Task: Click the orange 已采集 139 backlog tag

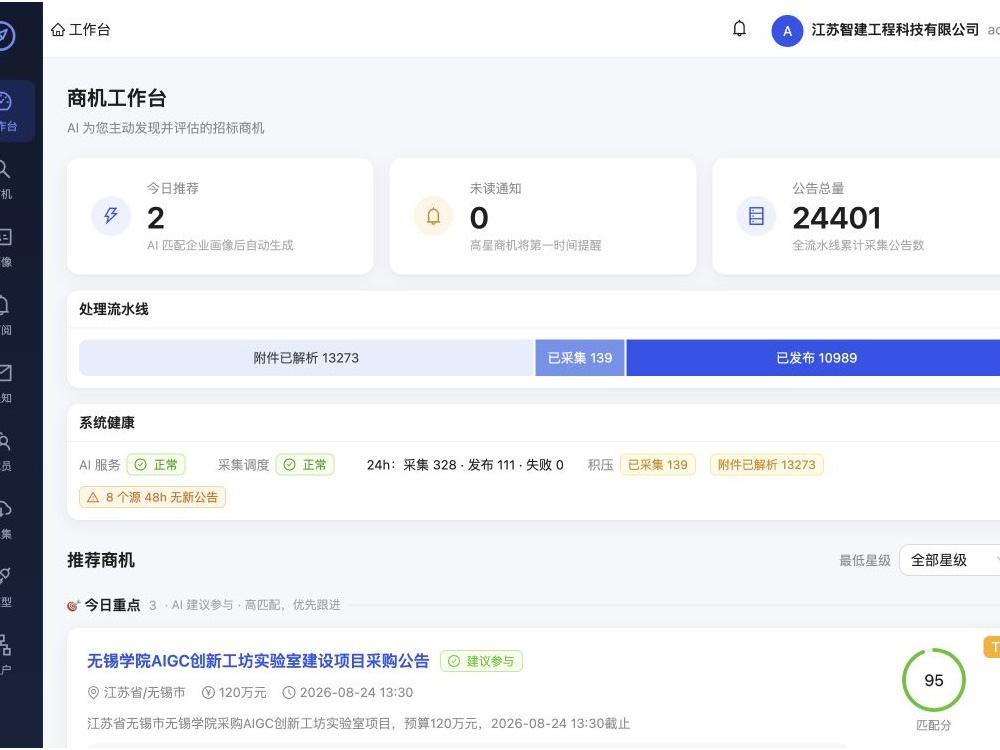Action: pyautogui.click(x=658, y=465)
